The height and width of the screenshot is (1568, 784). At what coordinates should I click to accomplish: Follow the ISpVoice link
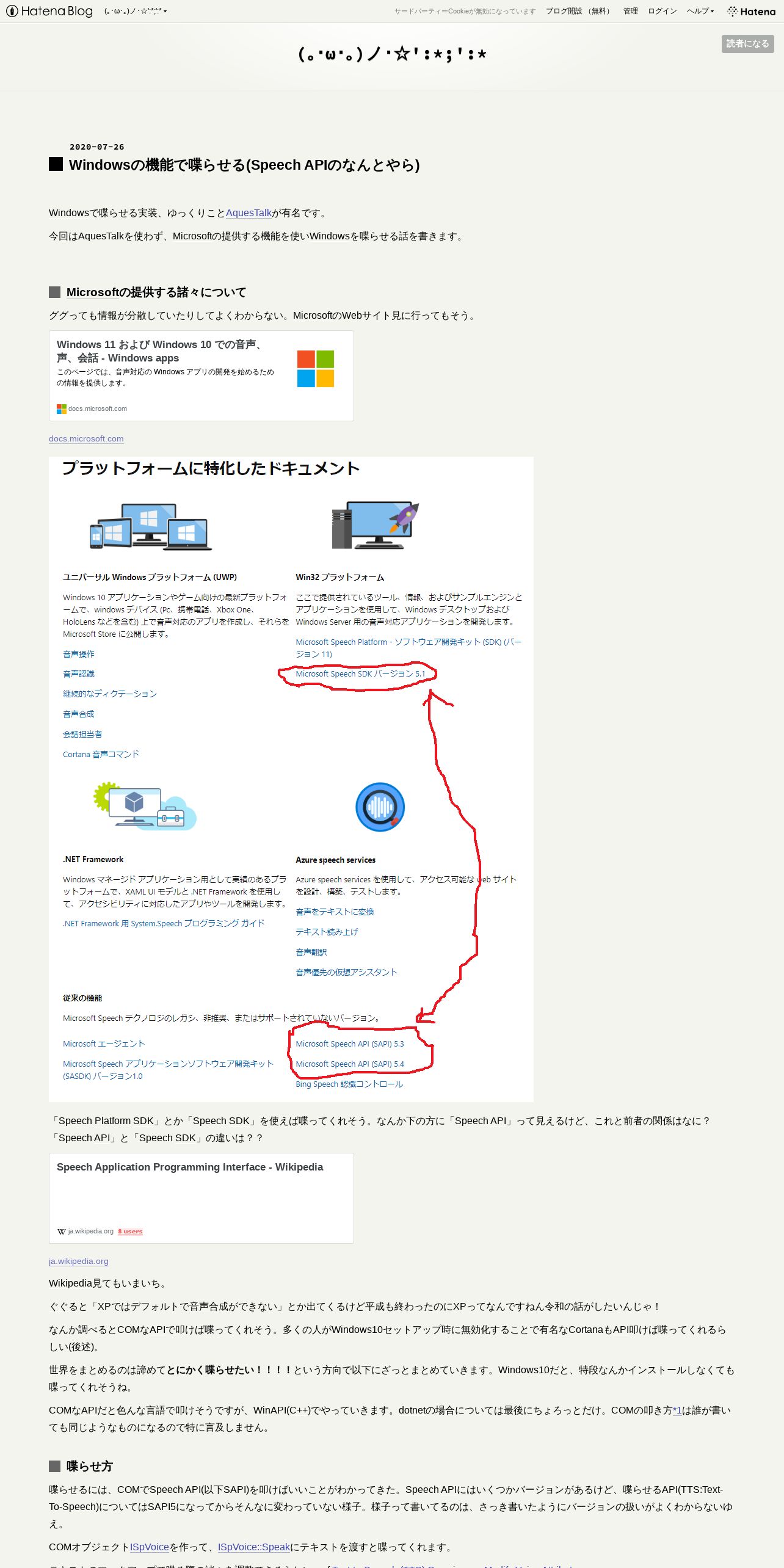click(149, 1547)
